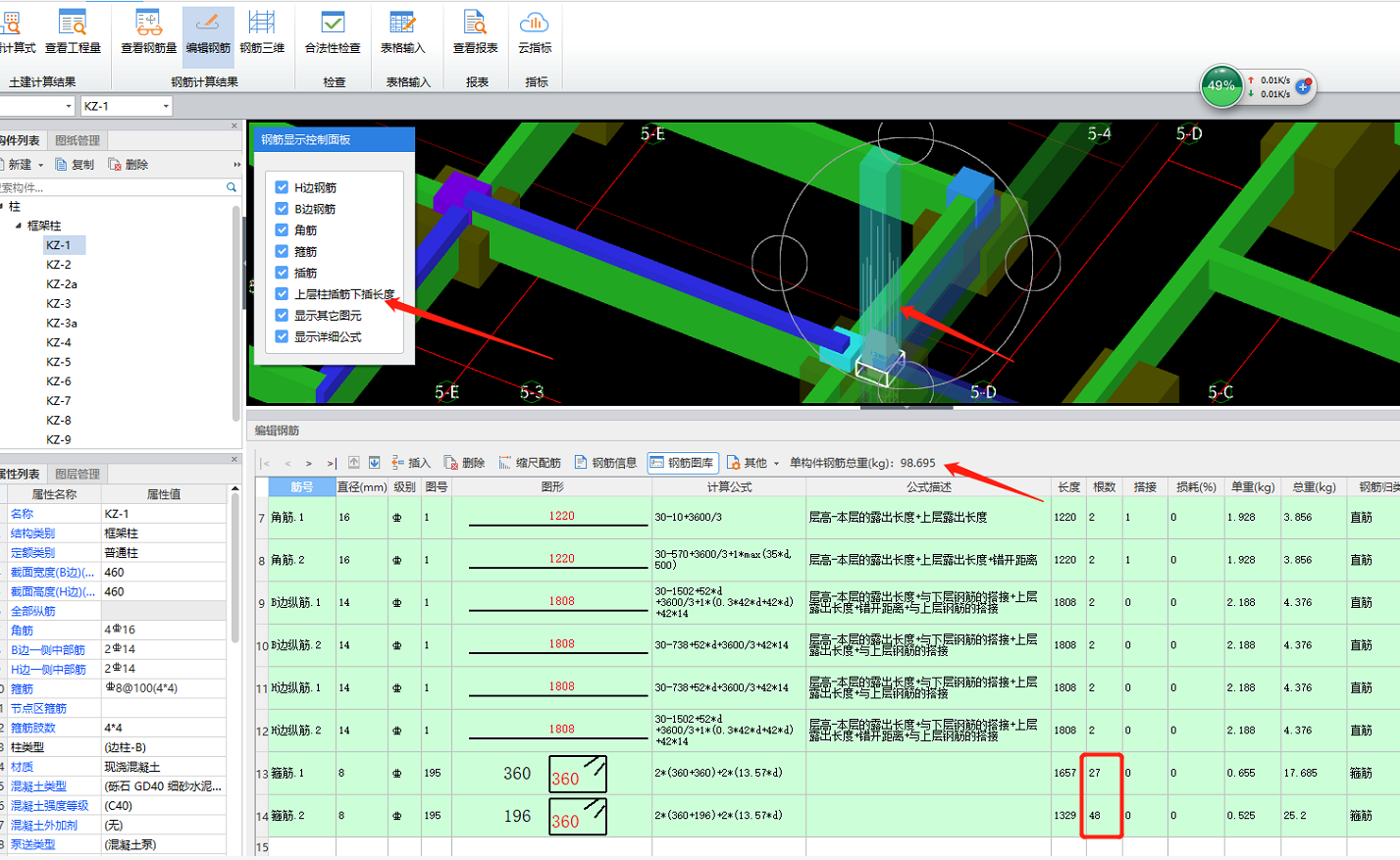Open 钢筋信息 rebar info
Screen dimensions: 1400x860
coord(605,463)
